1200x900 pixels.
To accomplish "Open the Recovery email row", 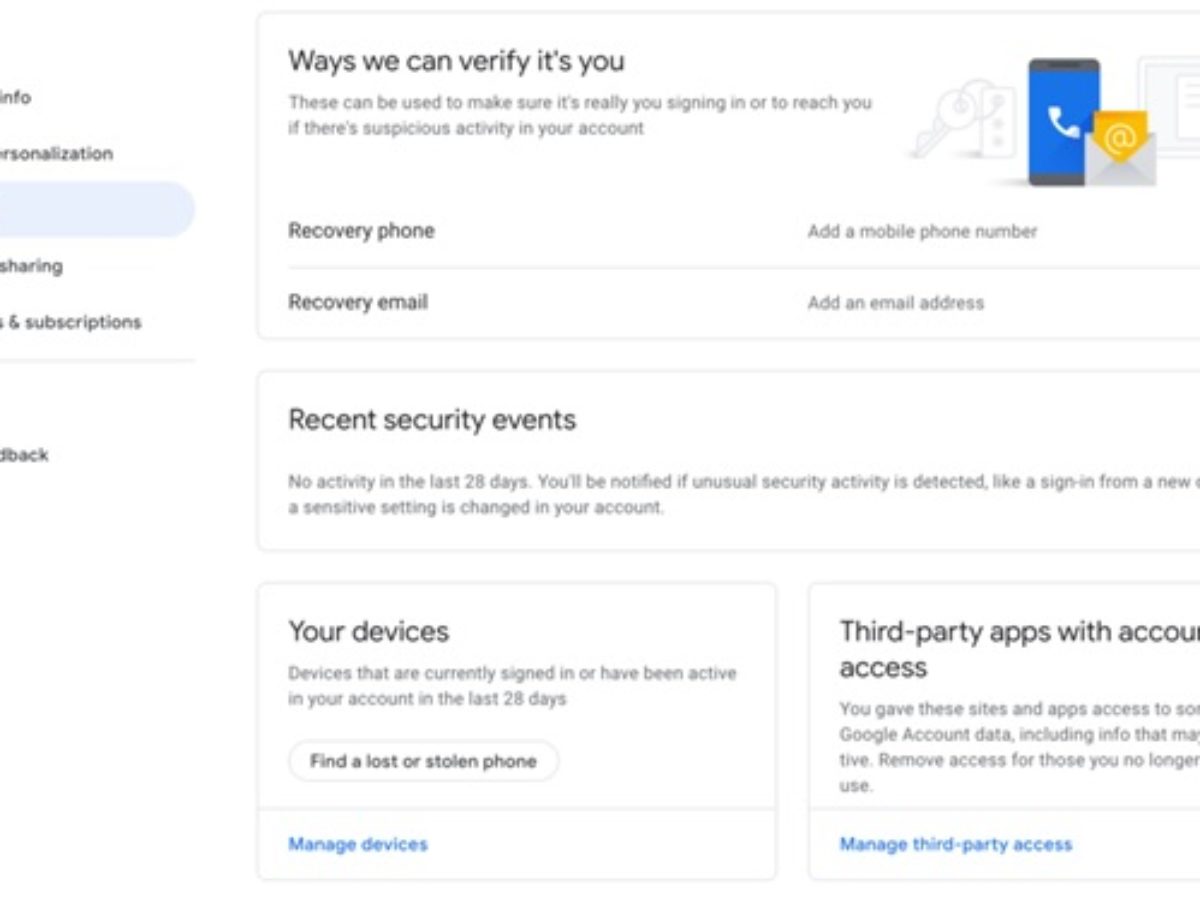I will pyautogui.click(x=358, y=302).
